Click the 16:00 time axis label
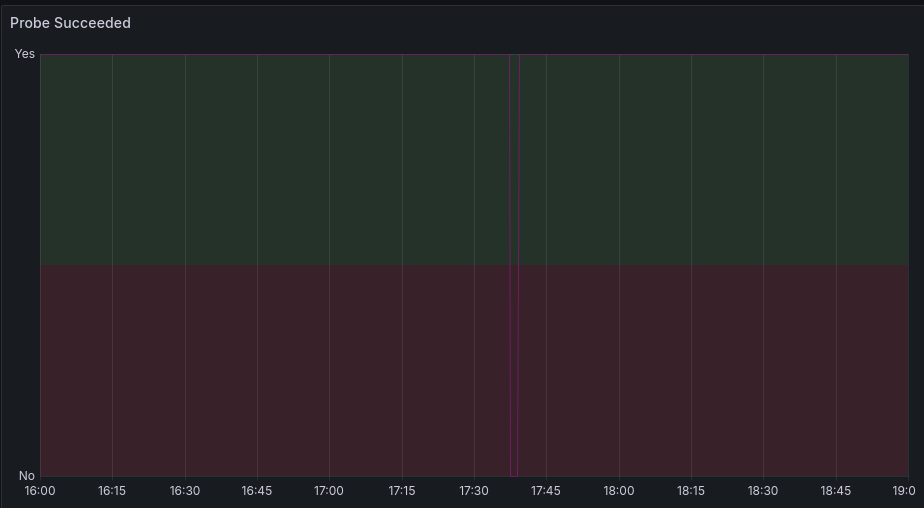 [x=40, y=491]
